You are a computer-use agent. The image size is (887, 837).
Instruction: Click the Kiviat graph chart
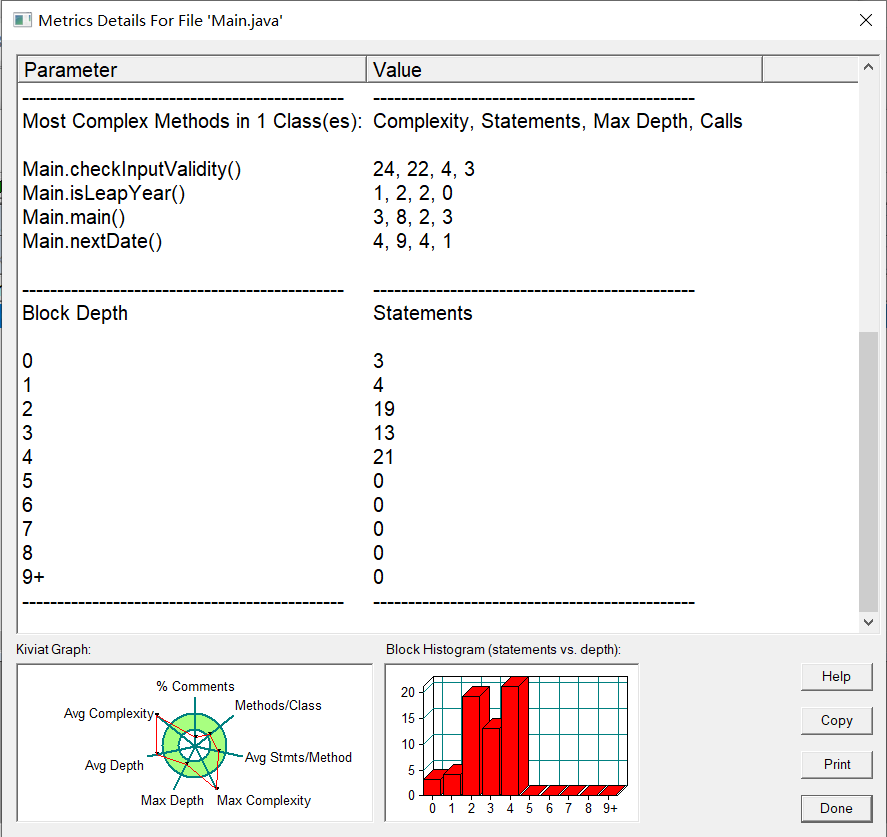195,743
